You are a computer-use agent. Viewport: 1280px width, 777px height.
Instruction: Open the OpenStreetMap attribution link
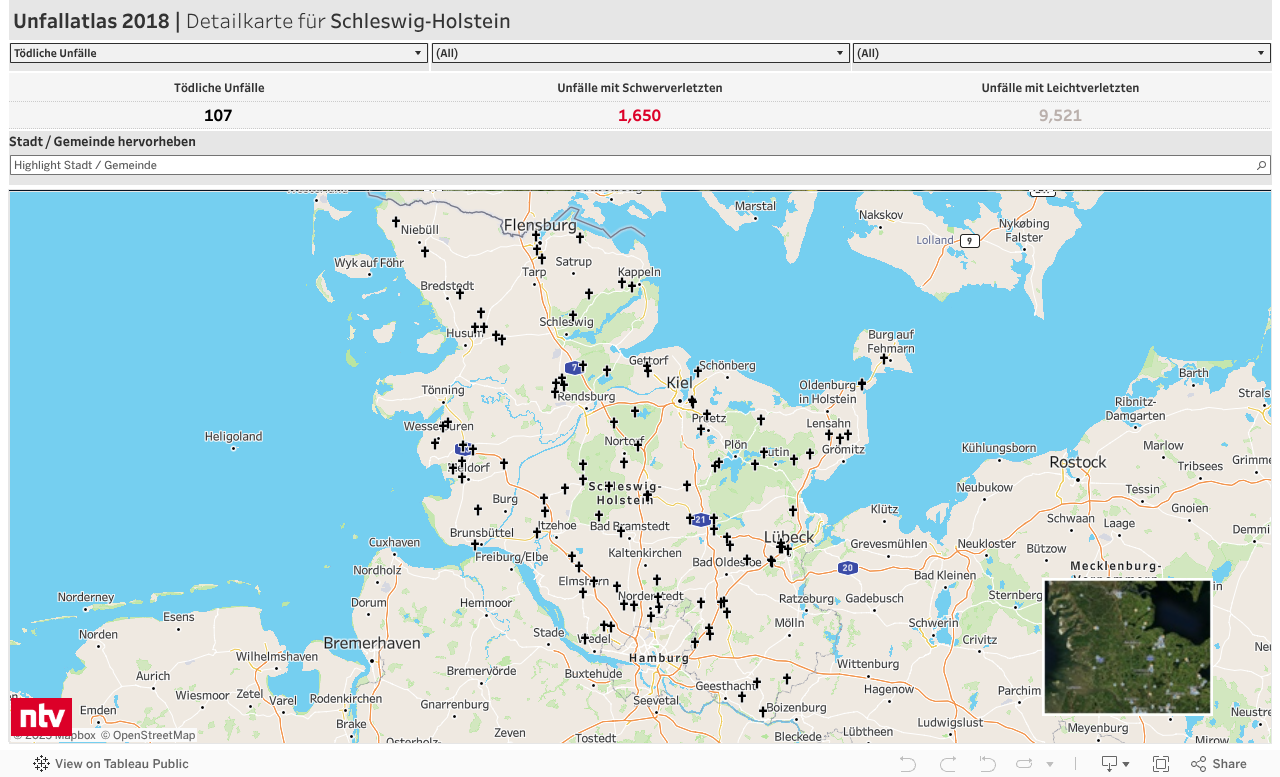(153, 735)
